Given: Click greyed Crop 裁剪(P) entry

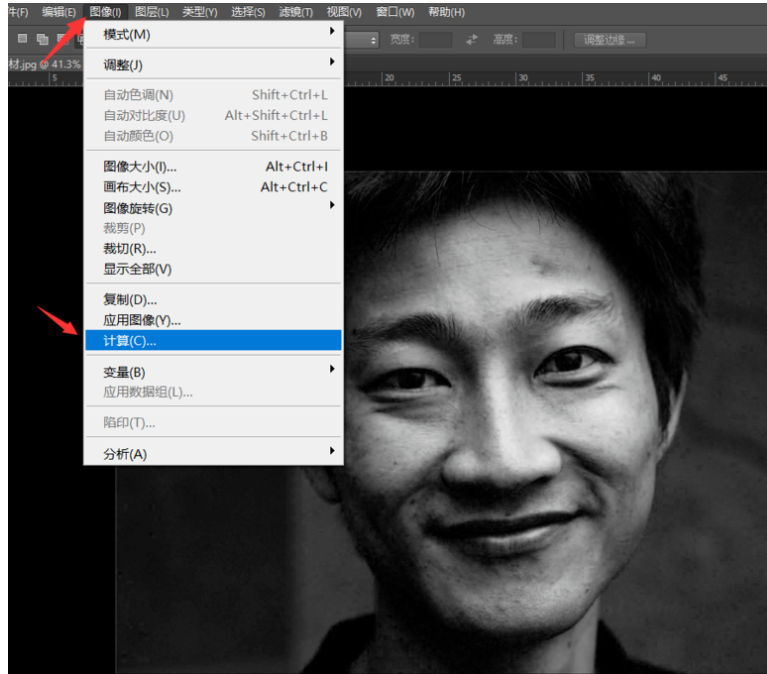Looking at the screenshot, I should click(213, 228).
